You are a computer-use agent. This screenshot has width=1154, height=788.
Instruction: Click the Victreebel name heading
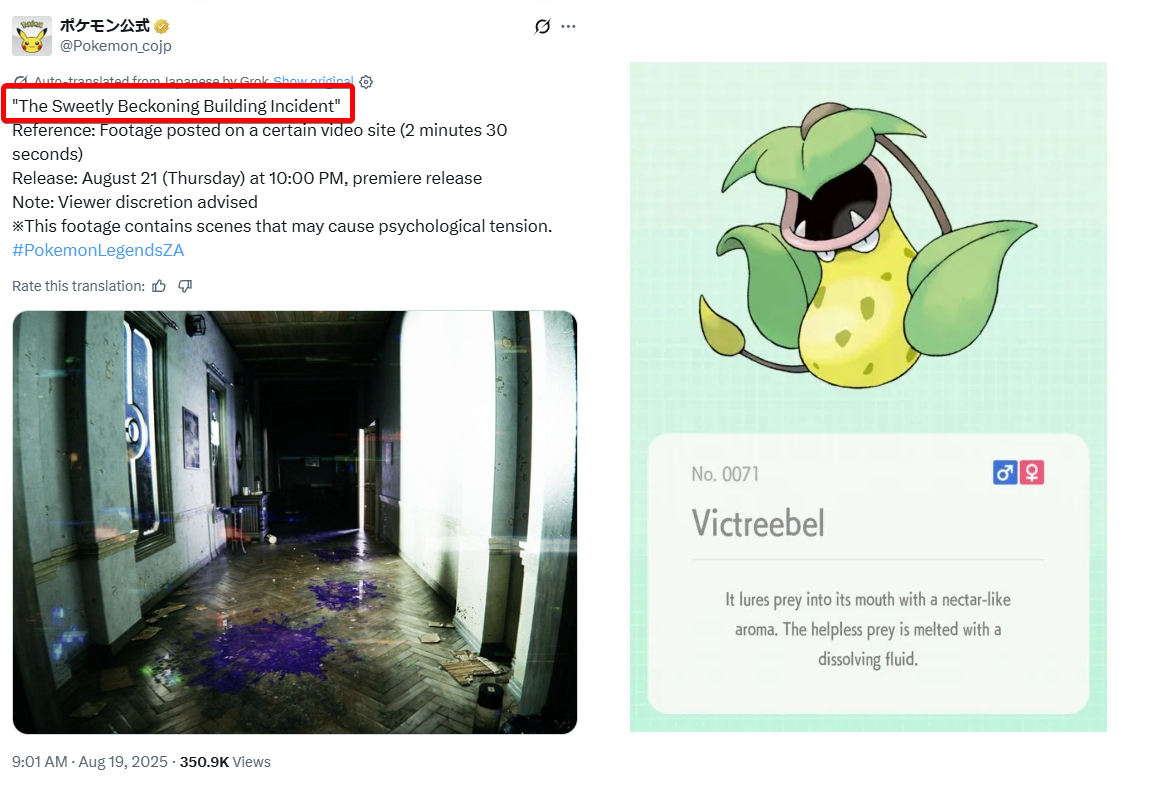[758, 523]
